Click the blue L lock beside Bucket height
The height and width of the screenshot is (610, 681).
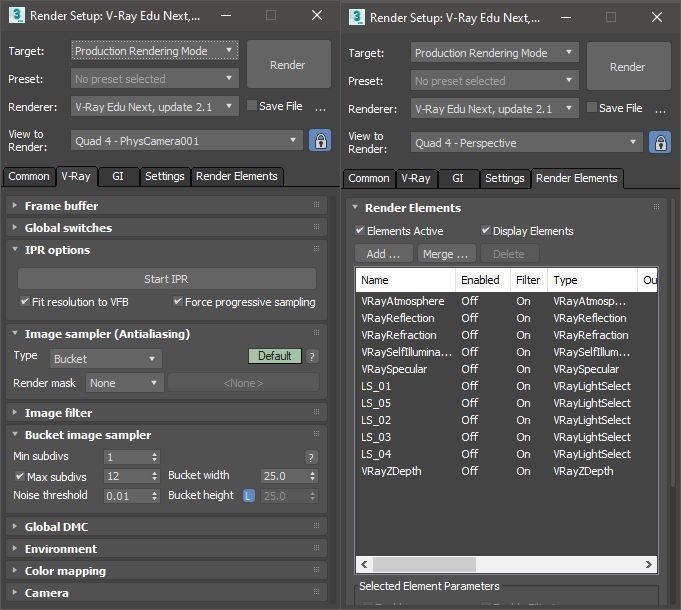250,495
